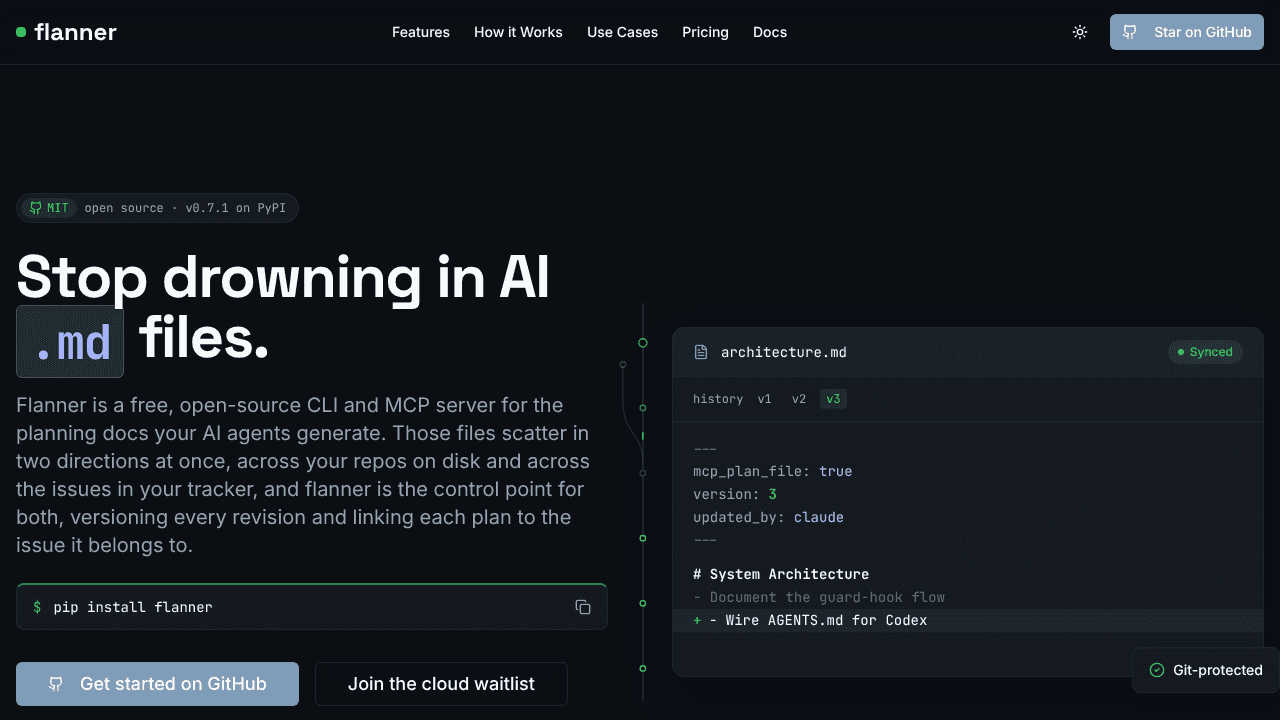Click the 'open source · v0.7.1 on PyPI' text
Image resolution: width=1280 pixels, height=720 pixels.
185,208
